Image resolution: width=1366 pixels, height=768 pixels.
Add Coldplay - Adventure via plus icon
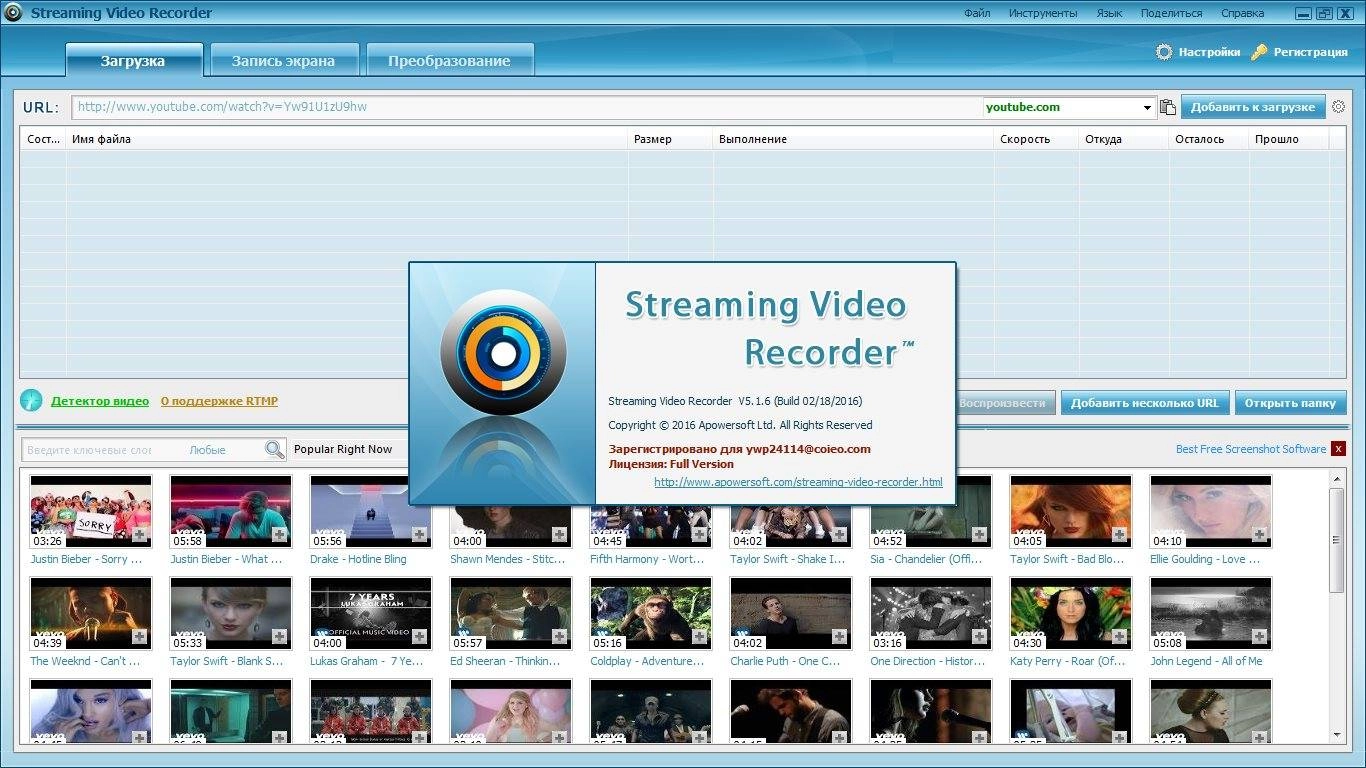point(699,637)
